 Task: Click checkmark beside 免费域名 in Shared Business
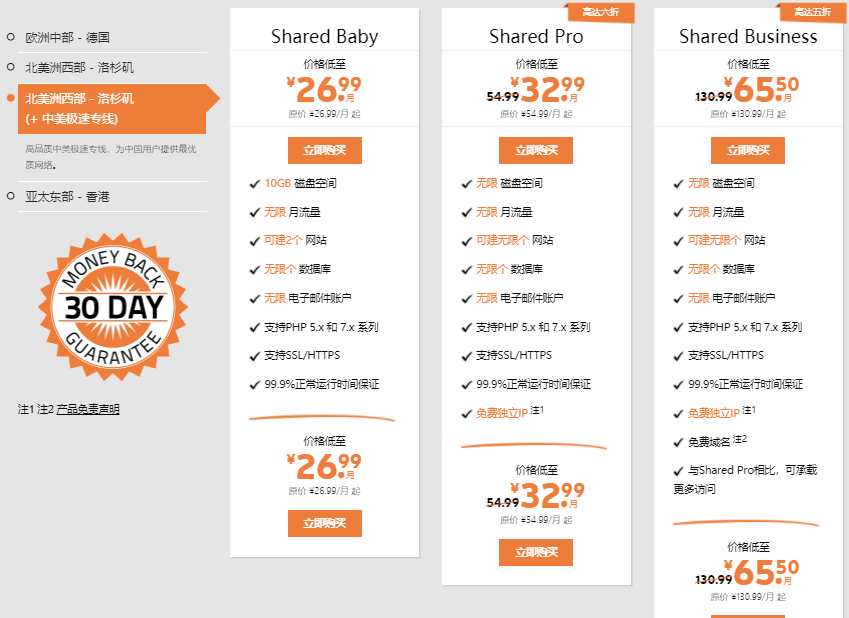coord(679,442)
